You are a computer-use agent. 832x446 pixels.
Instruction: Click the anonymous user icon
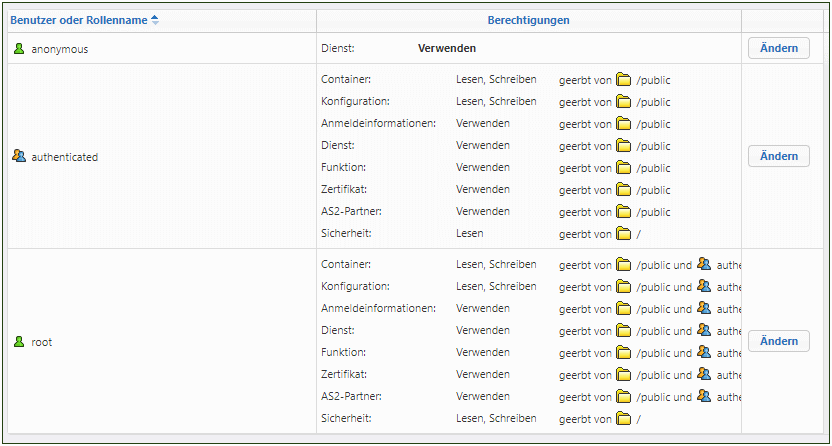[x=18, y=48]
